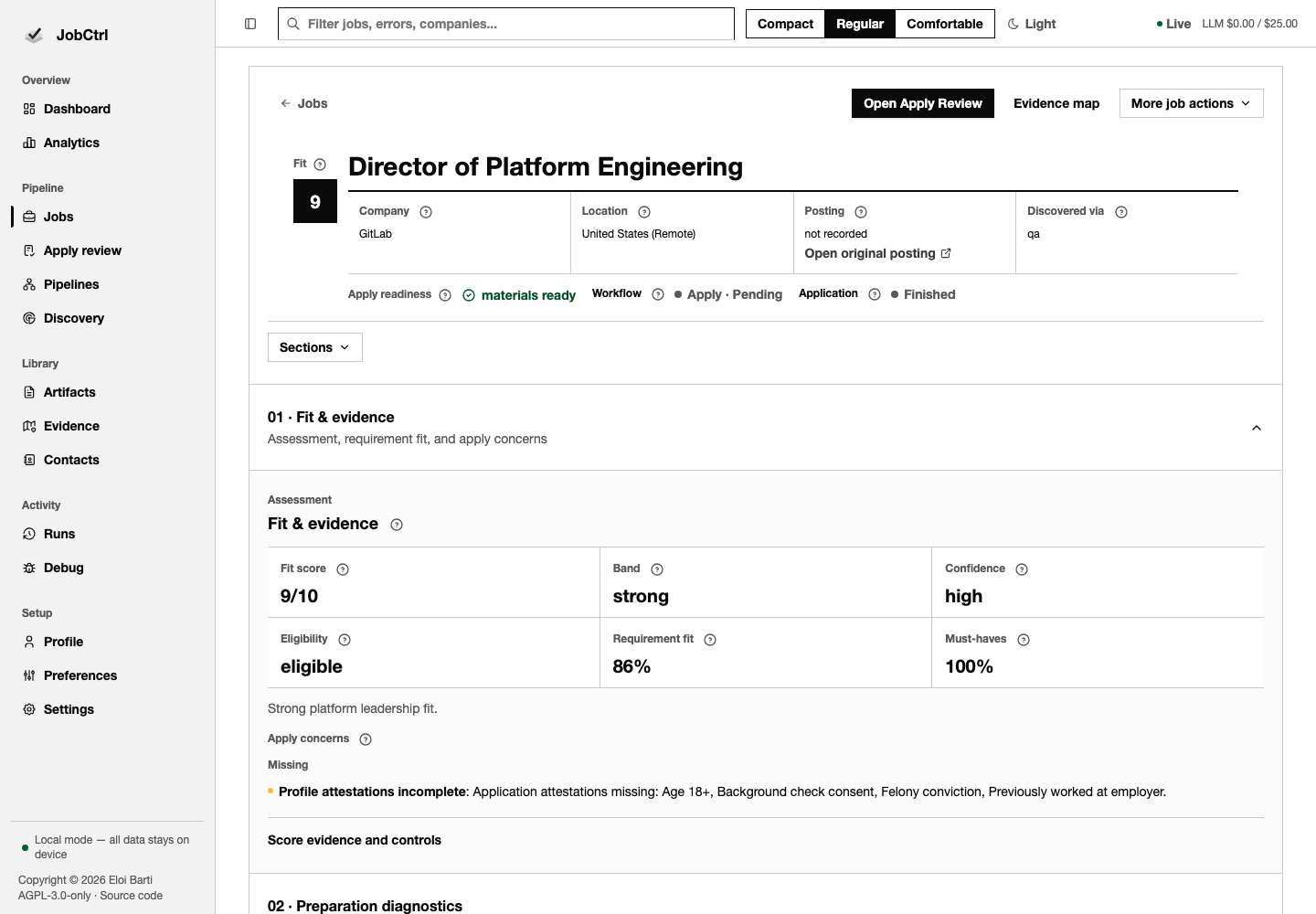Click the Open Apply Review button
Screen dimensions: 1316x914
[x=923, y=103]
